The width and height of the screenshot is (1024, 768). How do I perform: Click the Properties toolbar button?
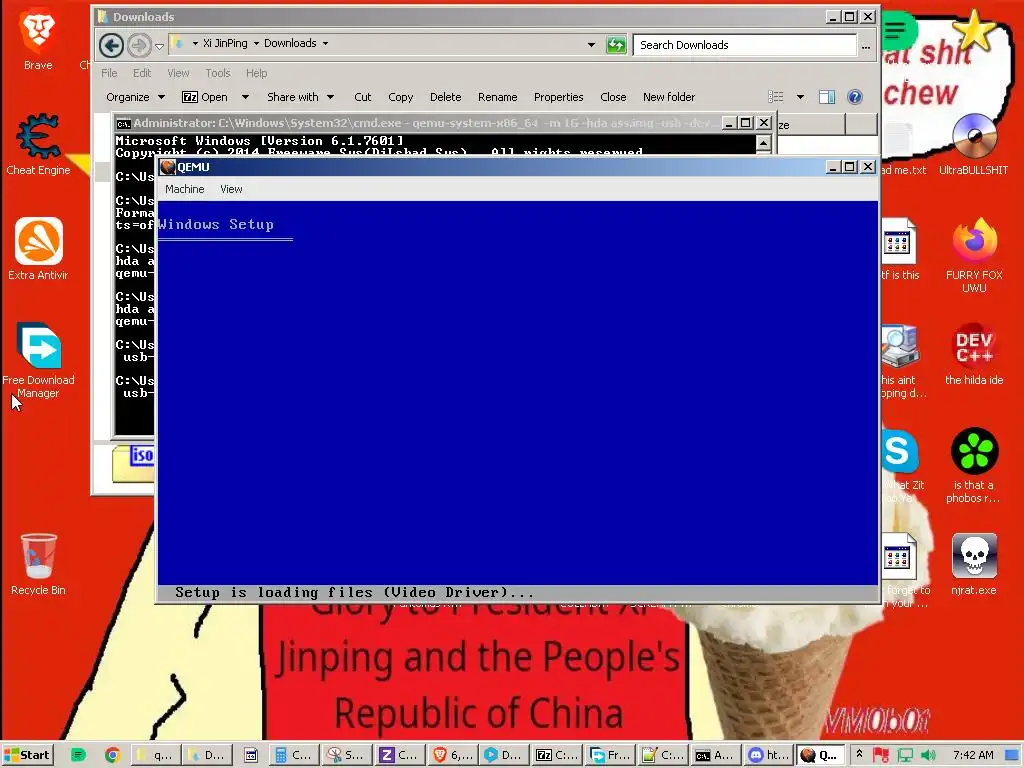click(558, 97)
